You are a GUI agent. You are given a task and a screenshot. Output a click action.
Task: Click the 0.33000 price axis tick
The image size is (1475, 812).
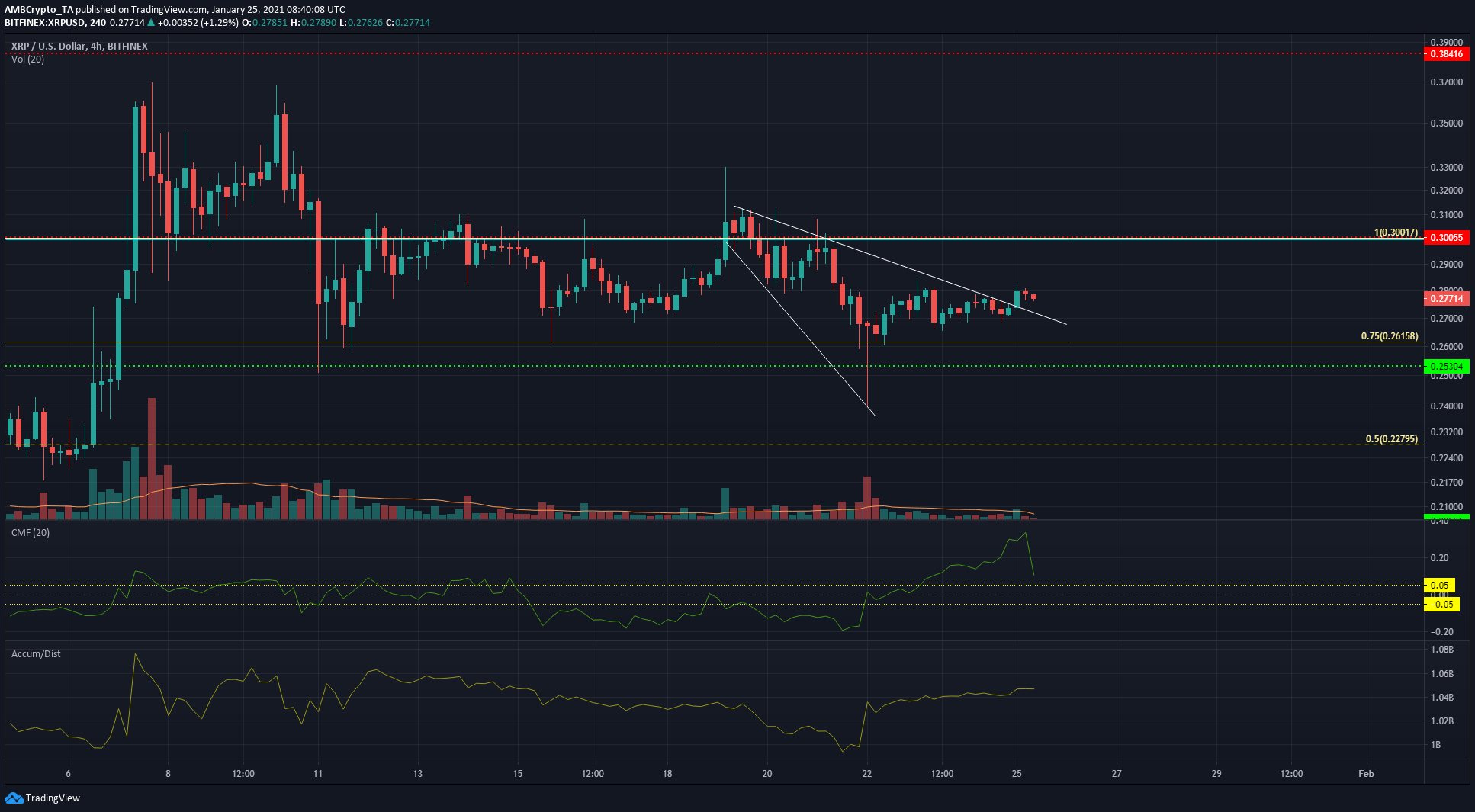pyautogui.click(x=1446, y=168)
